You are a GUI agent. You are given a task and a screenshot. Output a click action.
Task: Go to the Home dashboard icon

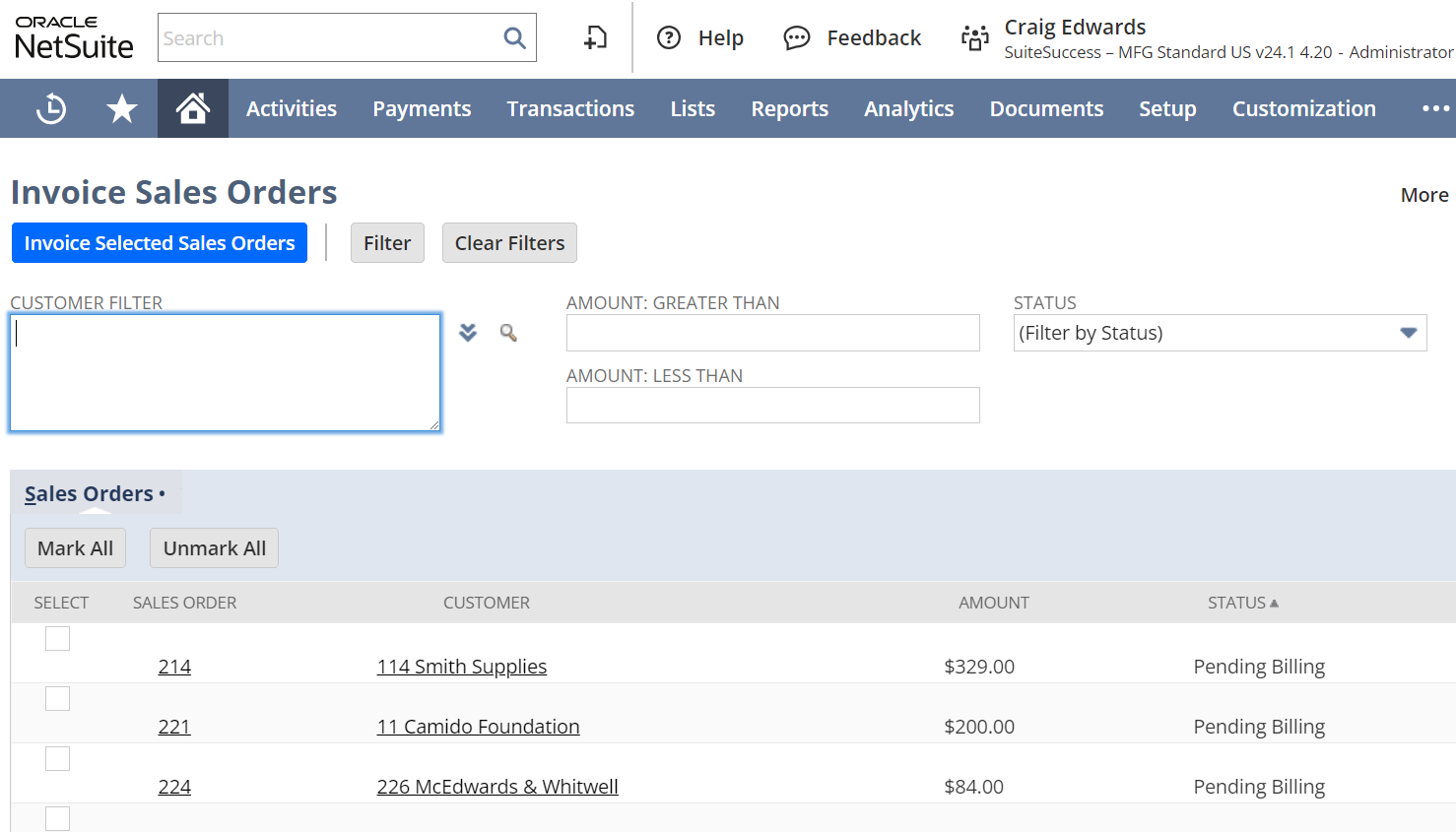point(193,108)
